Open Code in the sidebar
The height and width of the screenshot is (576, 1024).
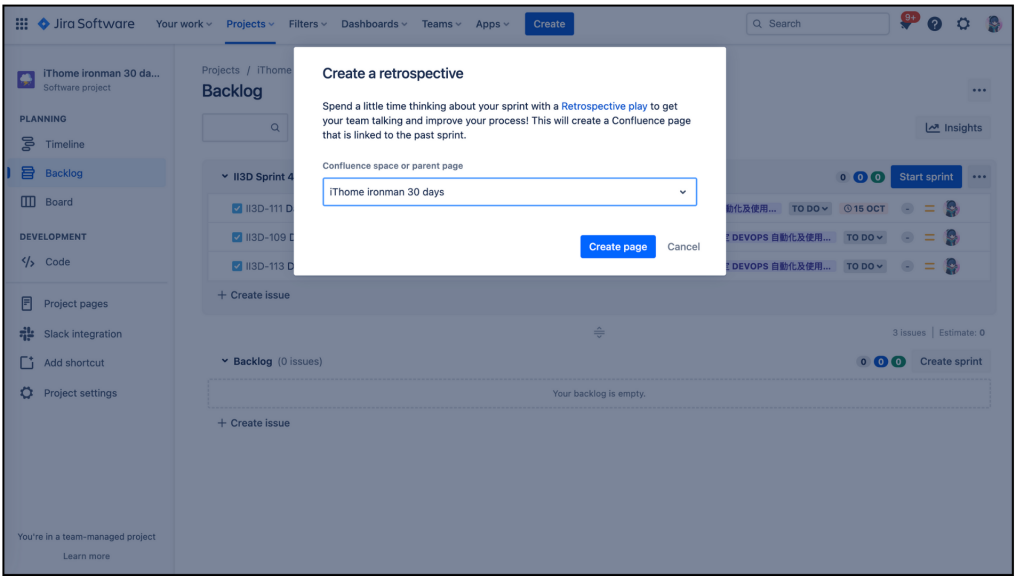click(86, 262)
